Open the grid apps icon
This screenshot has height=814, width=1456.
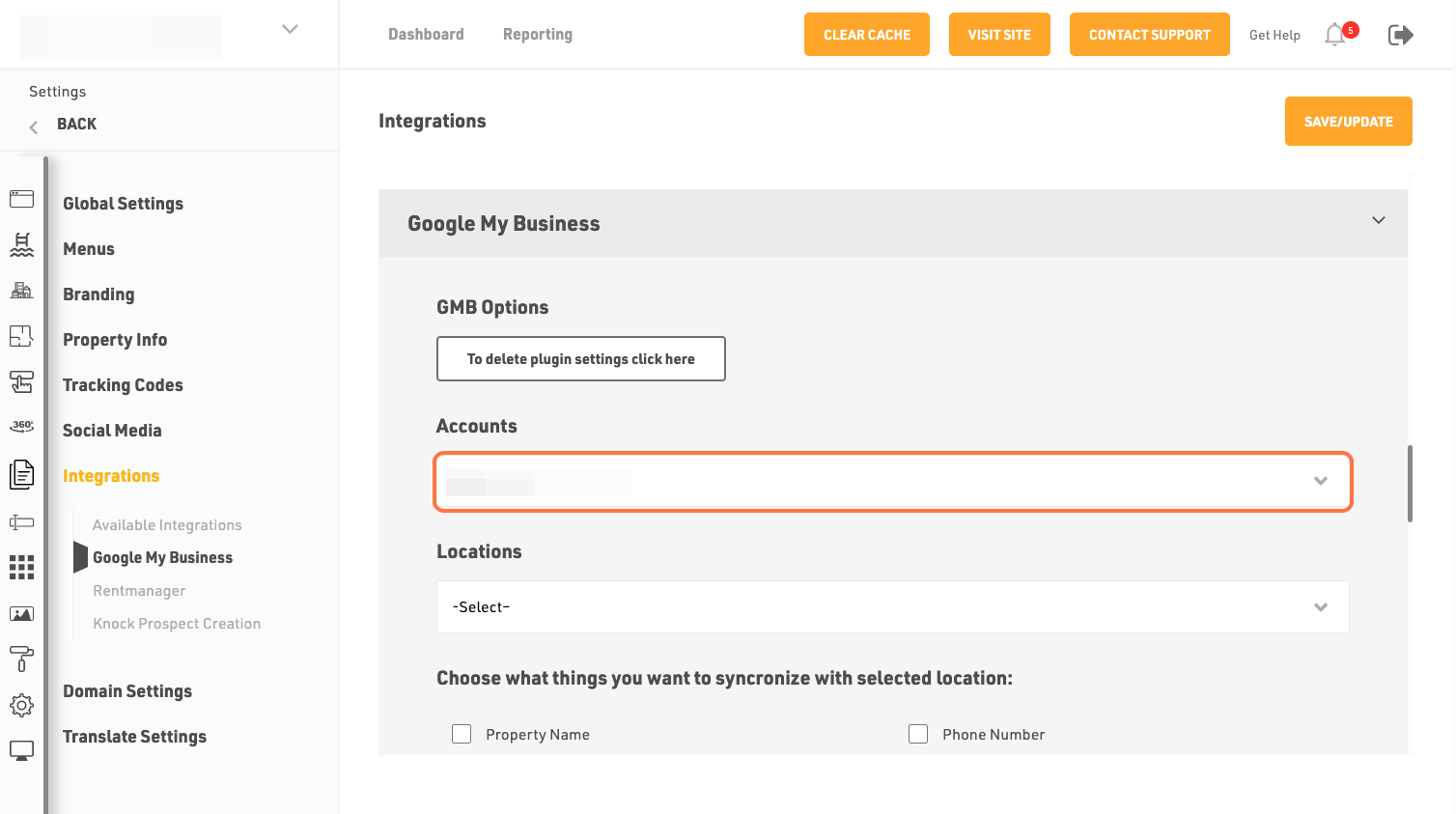click(21, 567)
